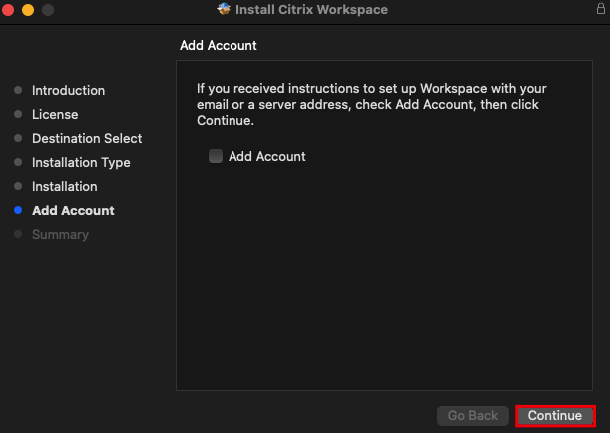
Task: Minimize the installer with yellow button
Action: point(28,10)
